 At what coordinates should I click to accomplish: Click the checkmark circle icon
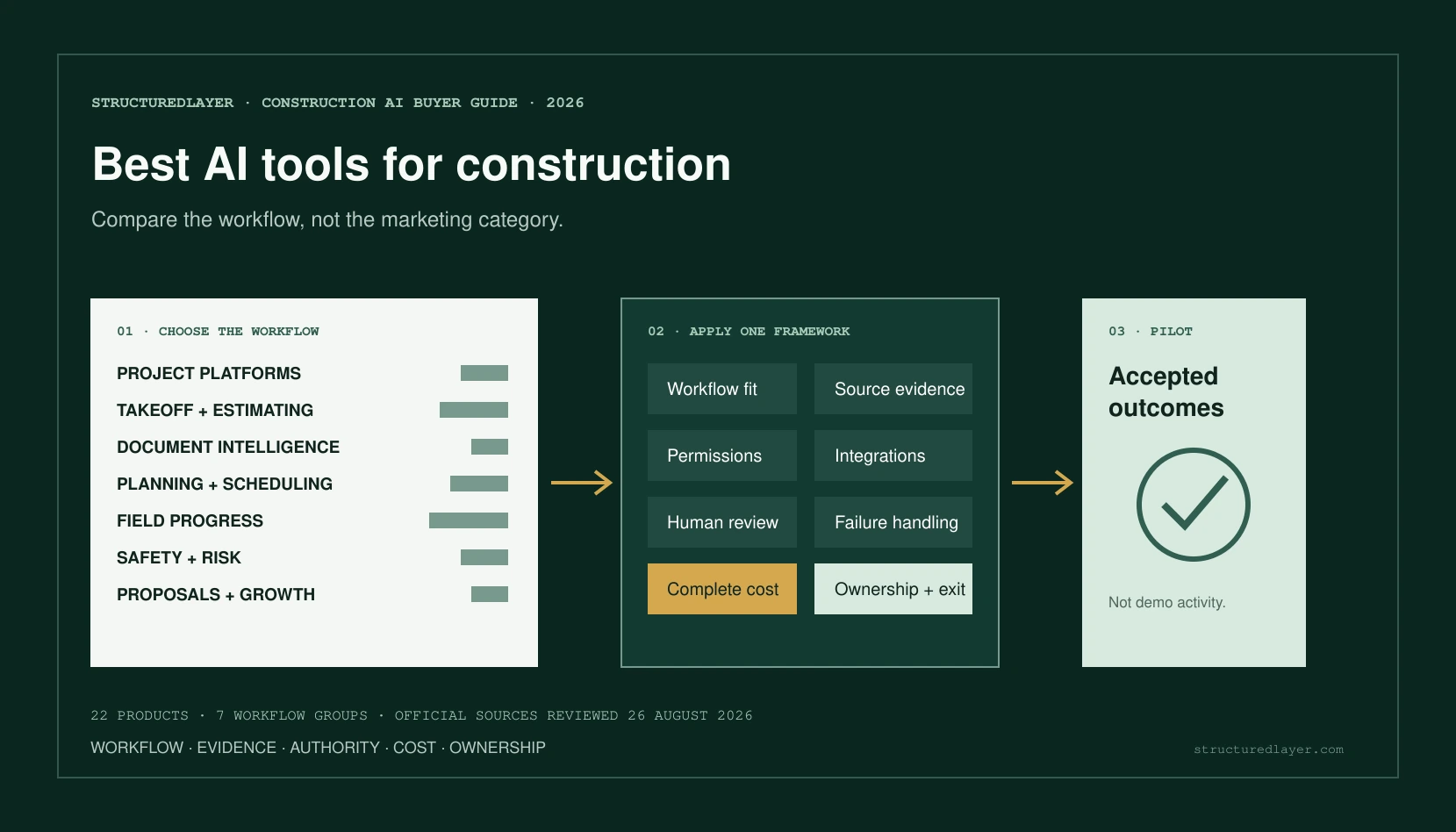(1193, 505)
